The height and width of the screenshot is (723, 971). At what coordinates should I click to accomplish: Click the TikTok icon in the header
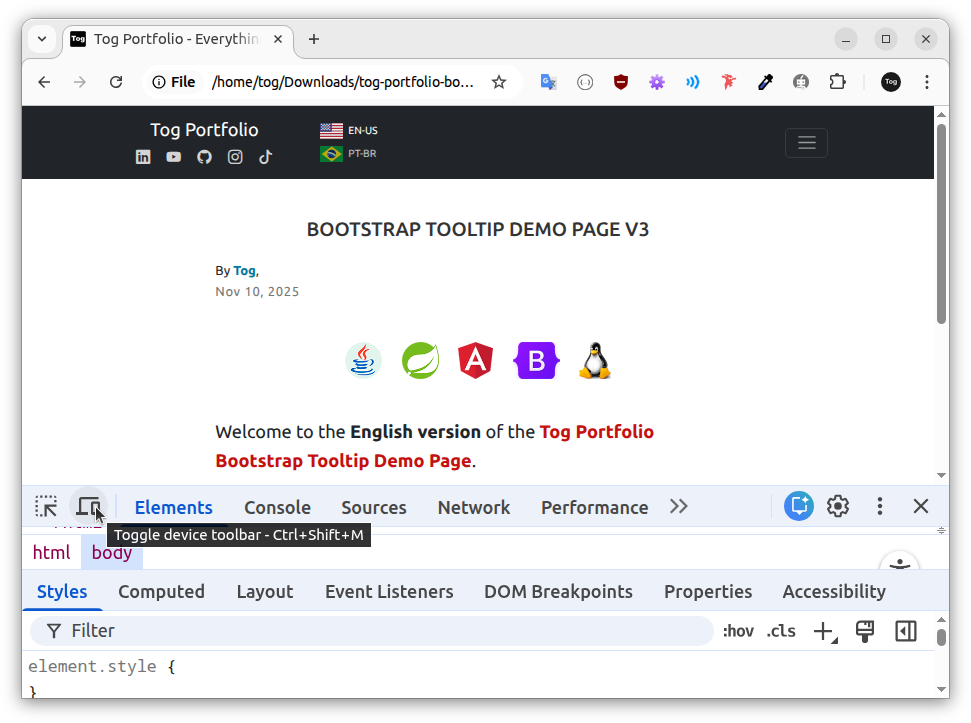tap(265, 157)
